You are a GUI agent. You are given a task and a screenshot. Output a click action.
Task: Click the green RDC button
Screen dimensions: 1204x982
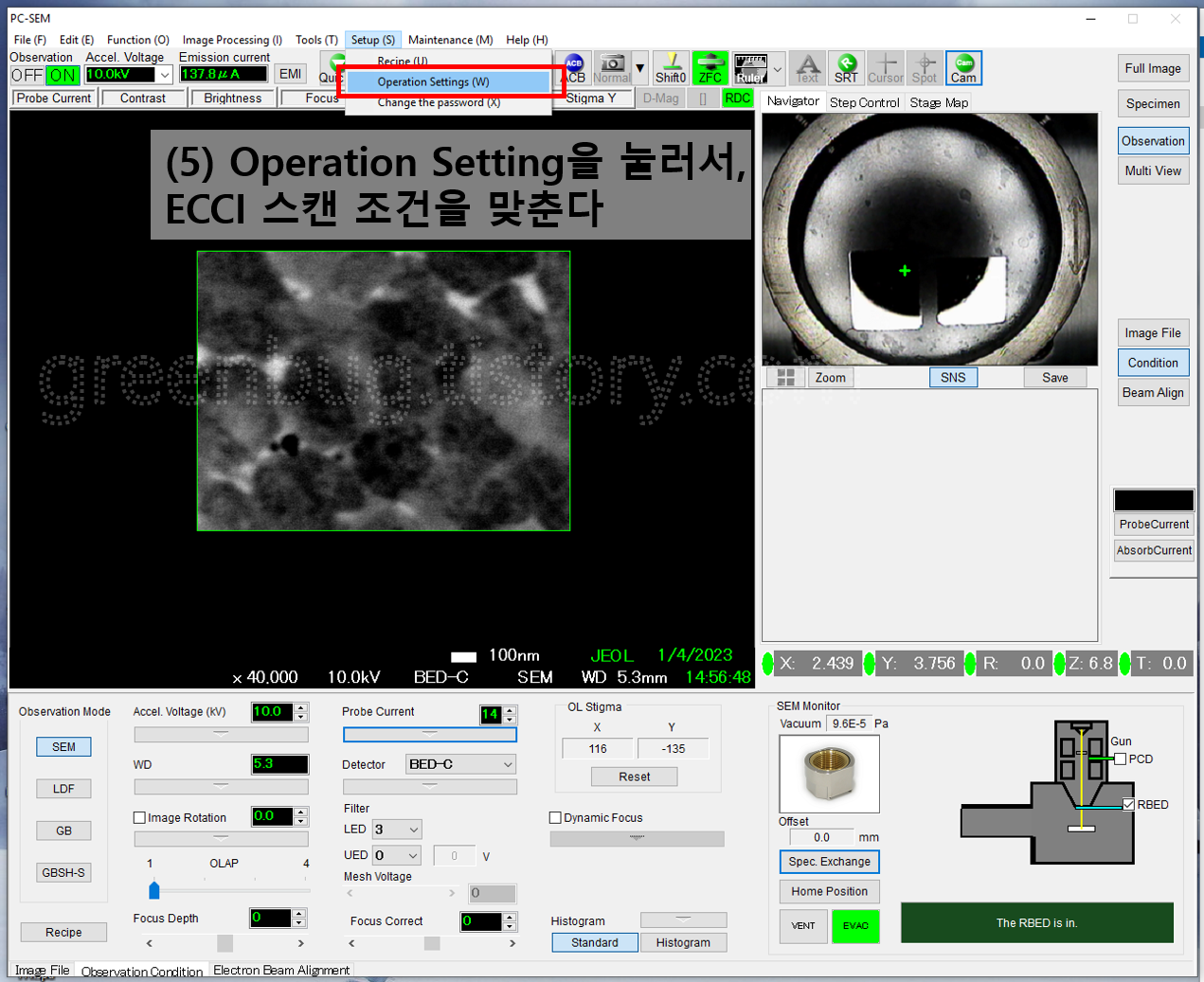[x=737, y=98]
